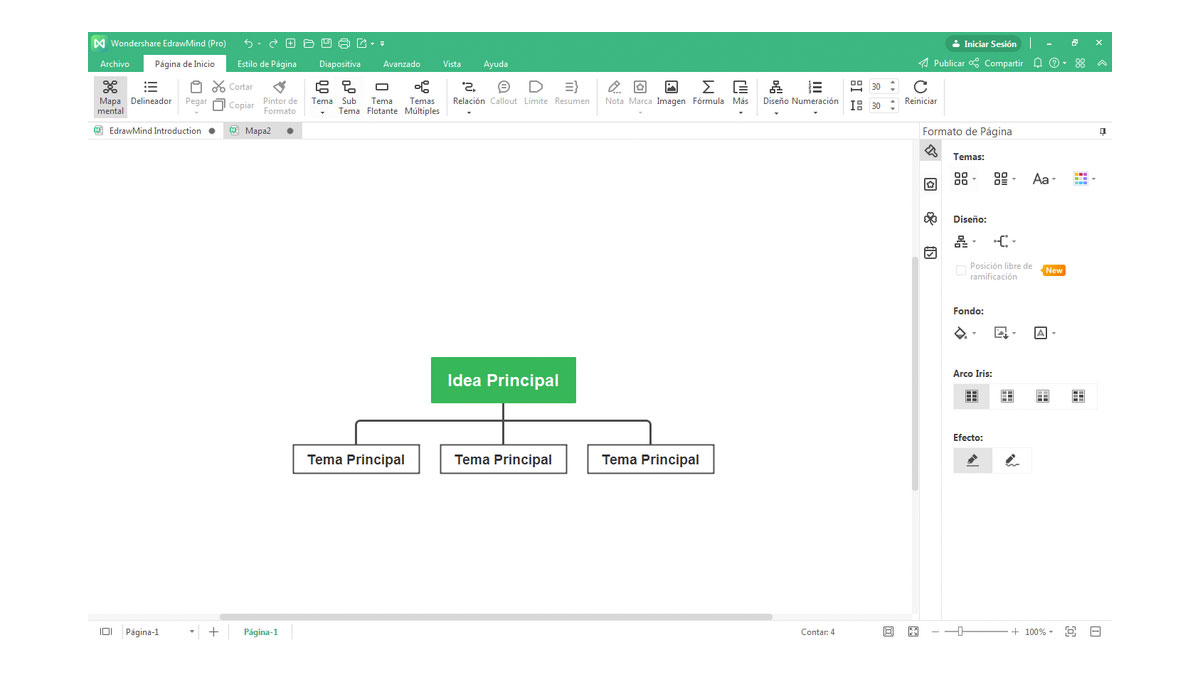Screen dimensions: 1200x675
Task: Switch to Delineador outline view
Action: (x=151, y=88)
